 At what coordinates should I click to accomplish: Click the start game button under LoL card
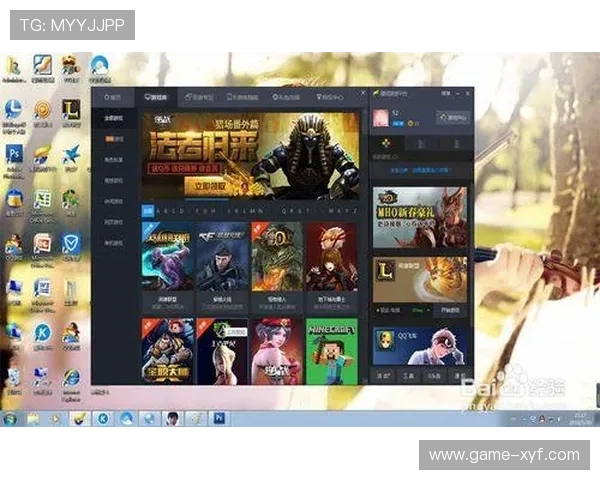(x=450, y=310)
